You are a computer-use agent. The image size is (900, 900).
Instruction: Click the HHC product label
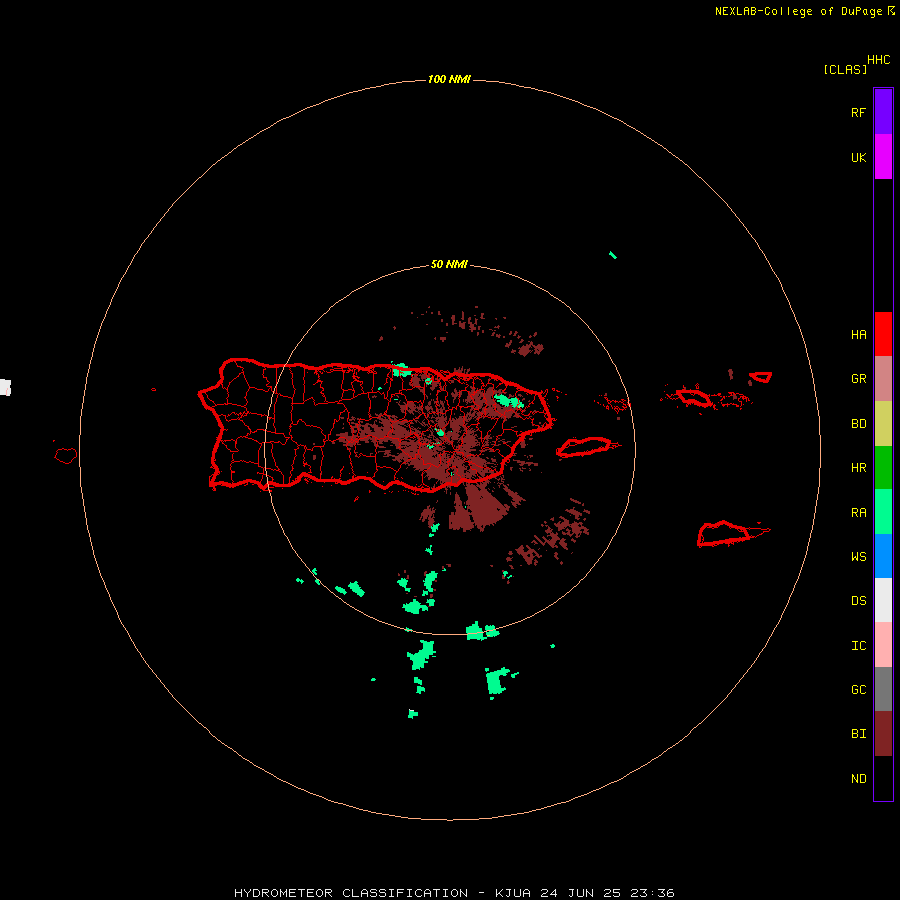(x=878, y=60)
